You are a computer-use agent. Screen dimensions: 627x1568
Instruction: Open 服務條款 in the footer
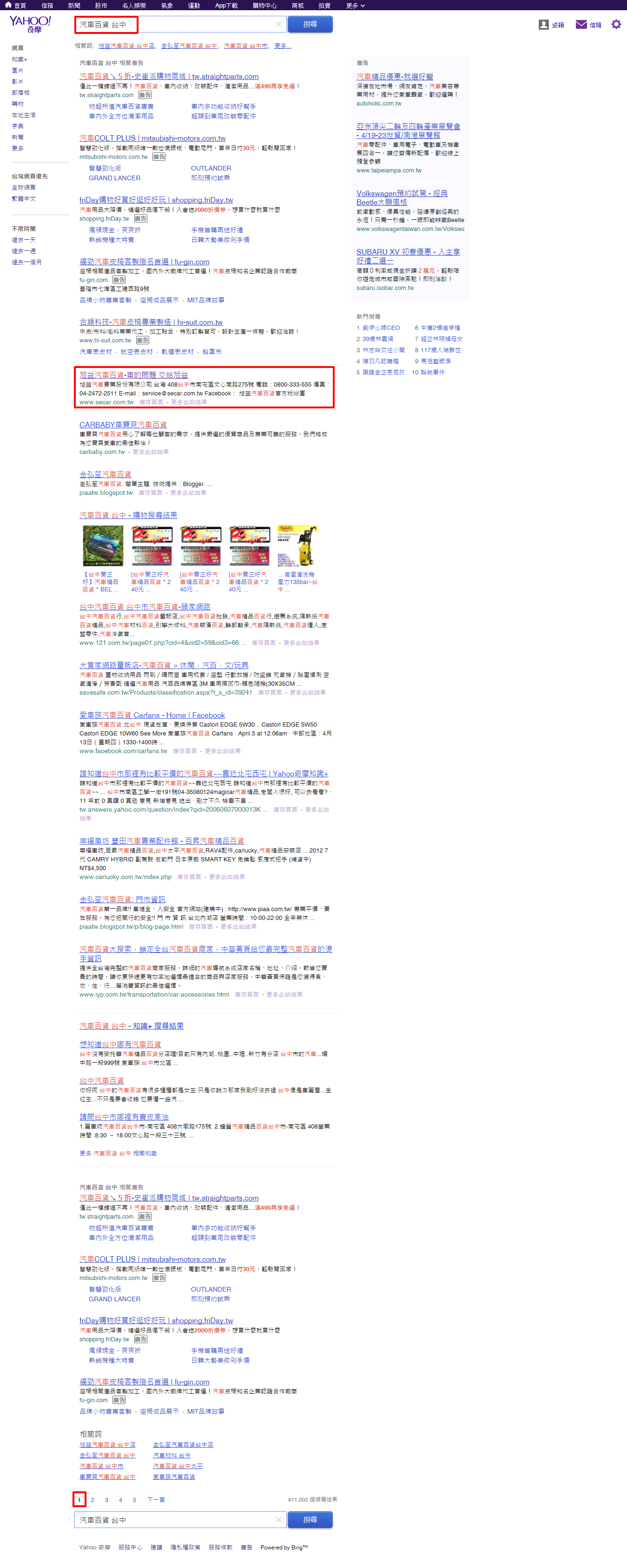point(220,1547)
